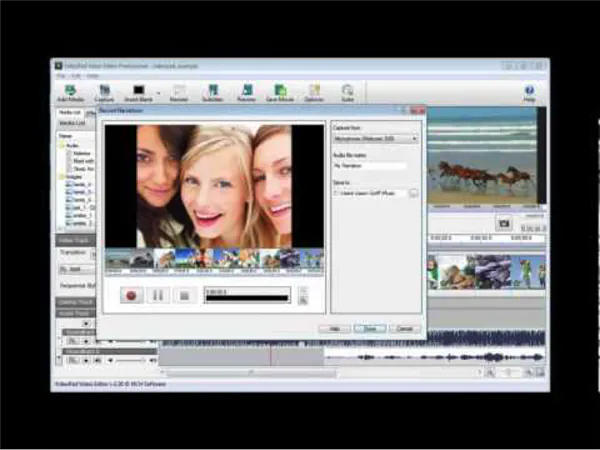The image size is (600, 450).
Task: Click the Audio file name field
Action: tap(370, 166)
